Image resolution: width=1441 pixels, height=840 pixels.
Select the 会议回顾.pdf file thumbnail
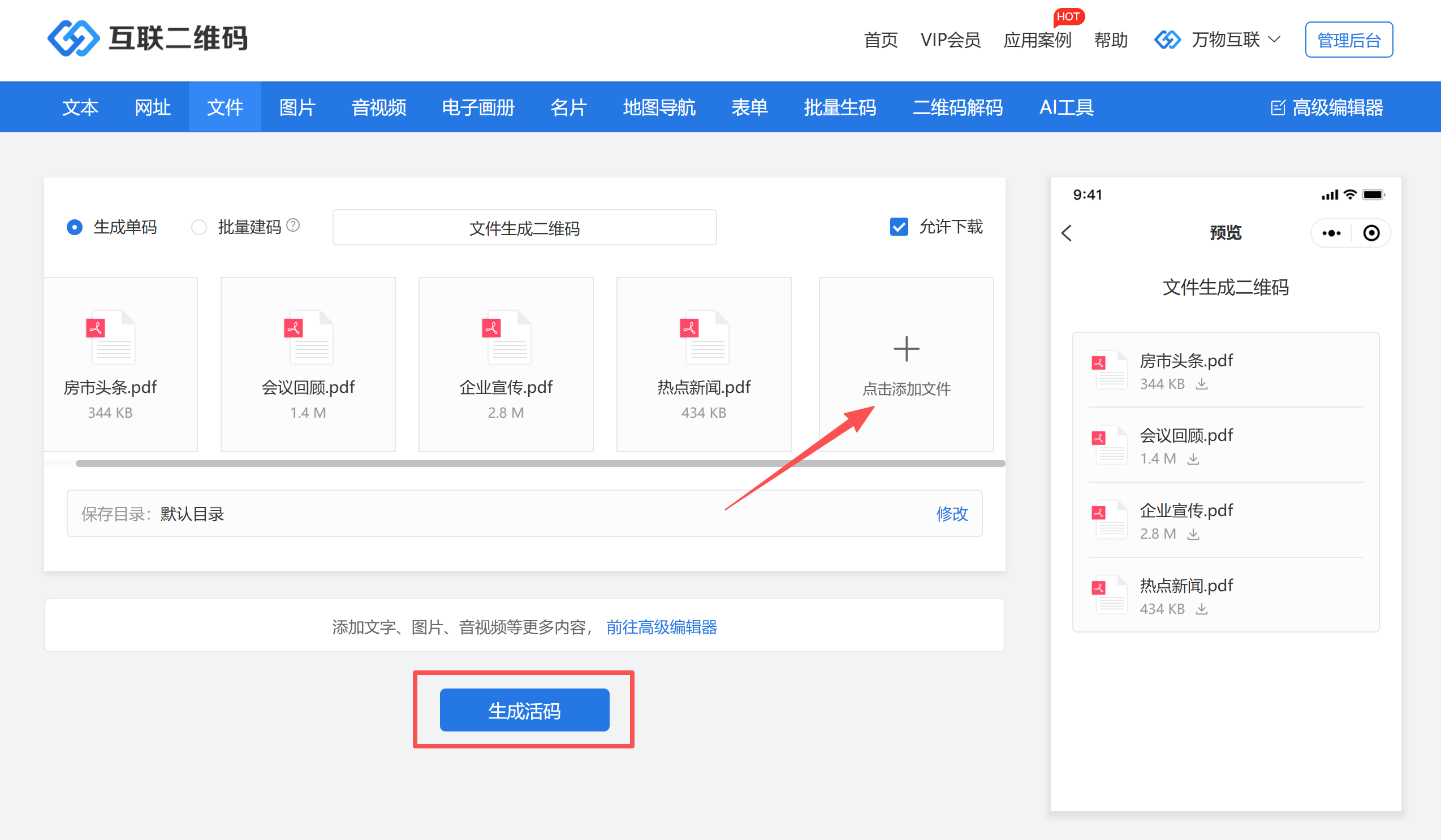308,363
